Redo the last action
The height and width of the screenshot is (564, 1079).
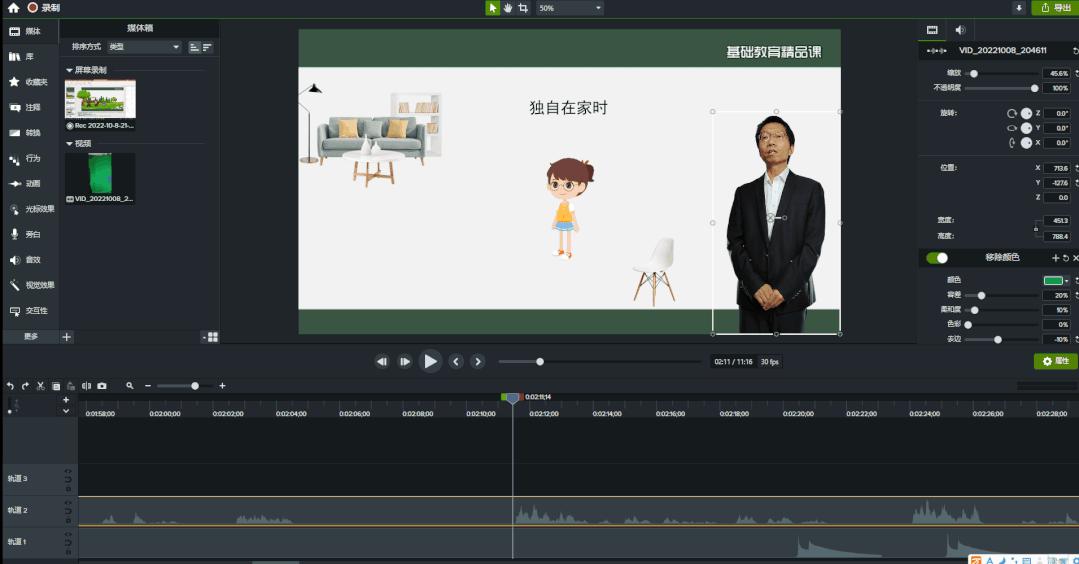point(25,387)
